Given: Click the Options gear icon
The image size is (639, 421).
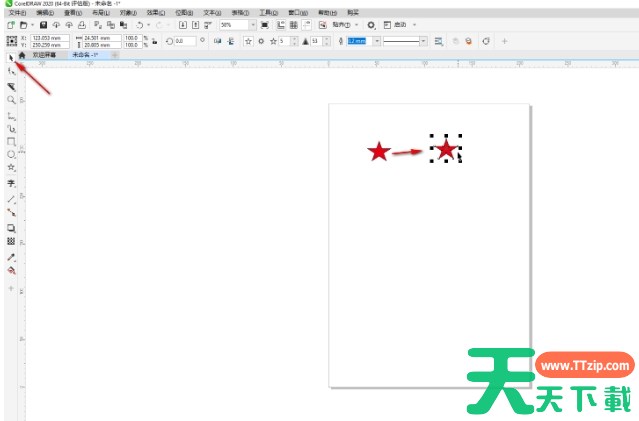Looking at the screenshot, I should 371,25.
